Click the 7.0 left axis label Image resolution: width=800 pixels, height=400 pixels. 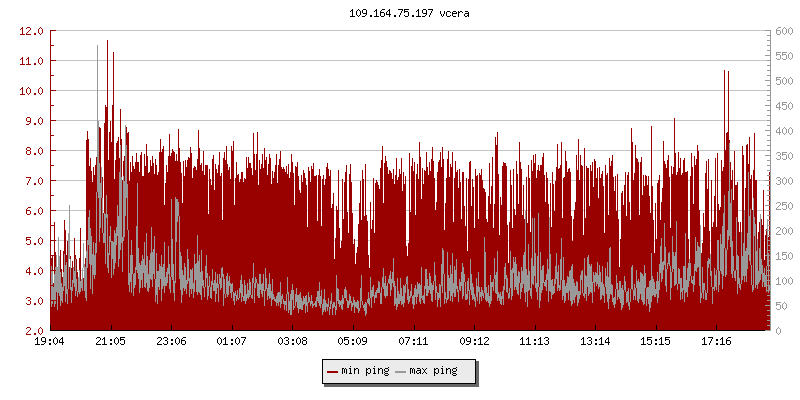click(x=34, y=181)
